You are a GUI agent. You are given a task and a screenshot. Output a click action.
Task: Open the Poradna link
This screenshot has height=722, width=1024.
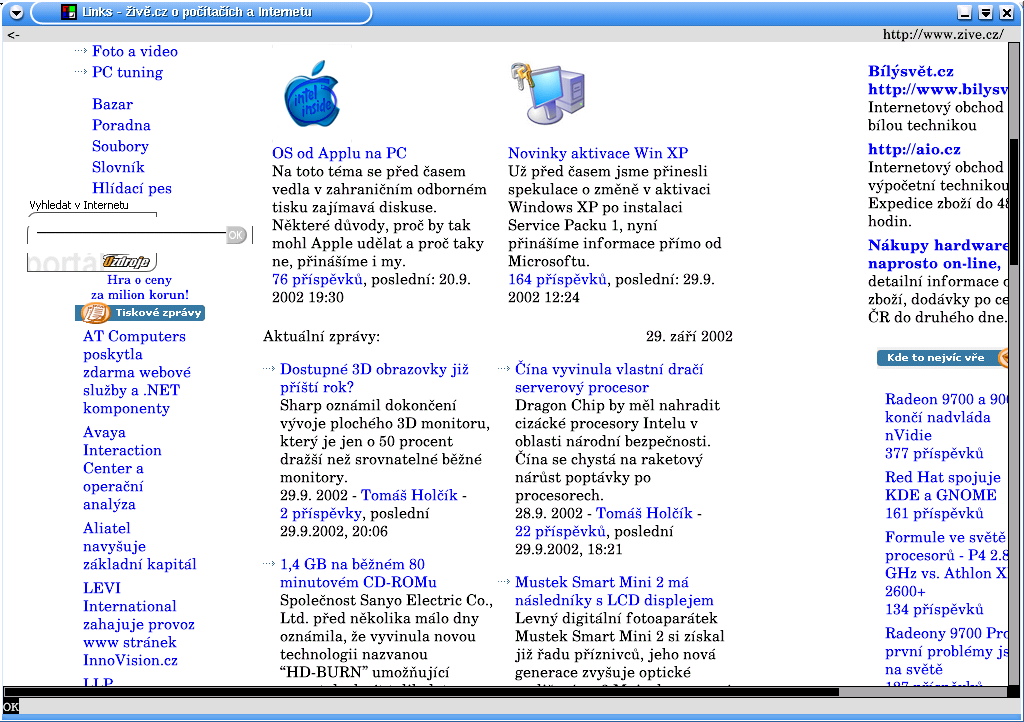click(121, 125)
